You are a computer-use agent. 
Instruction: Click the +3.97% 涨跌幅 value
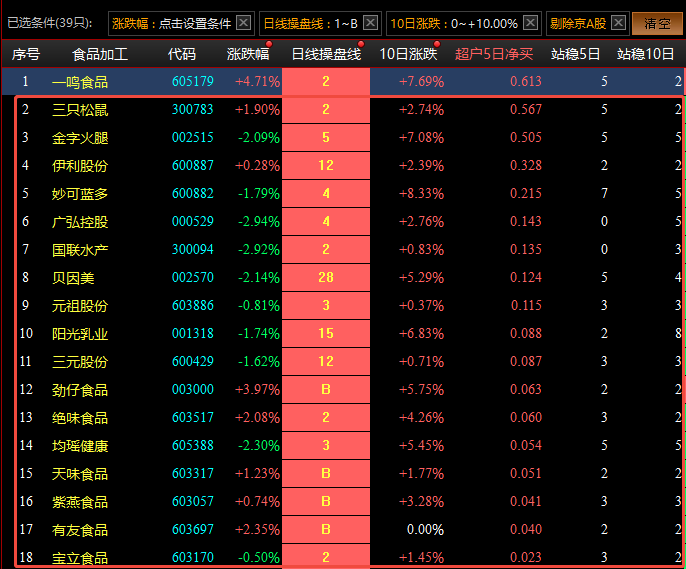tap(257, 389)
